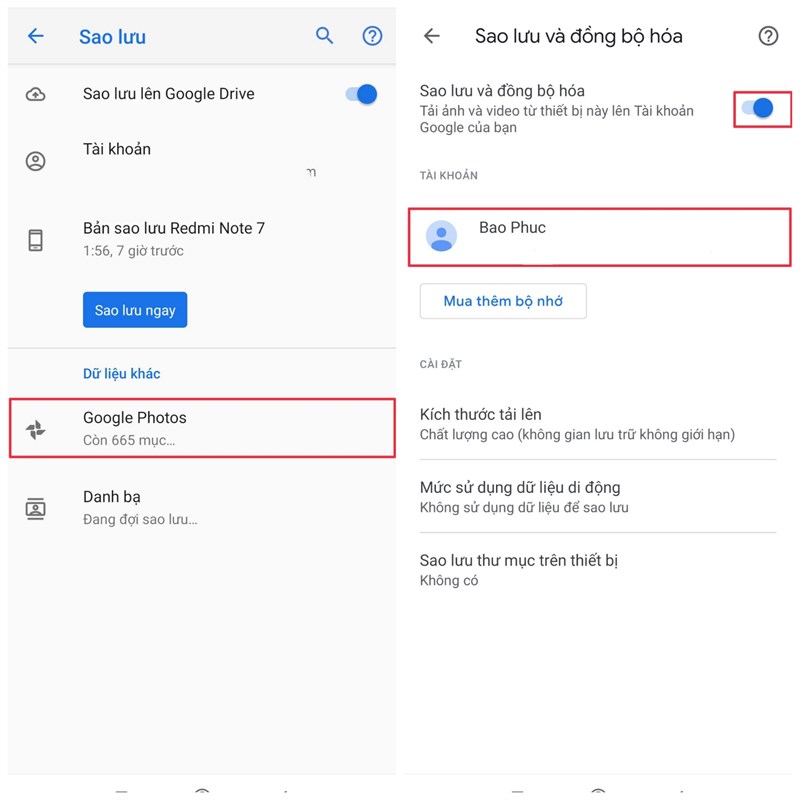Tap Không sử dụng dữ liệu để sao lưu
The image size is (800, 800).
[x=524, y=508]
